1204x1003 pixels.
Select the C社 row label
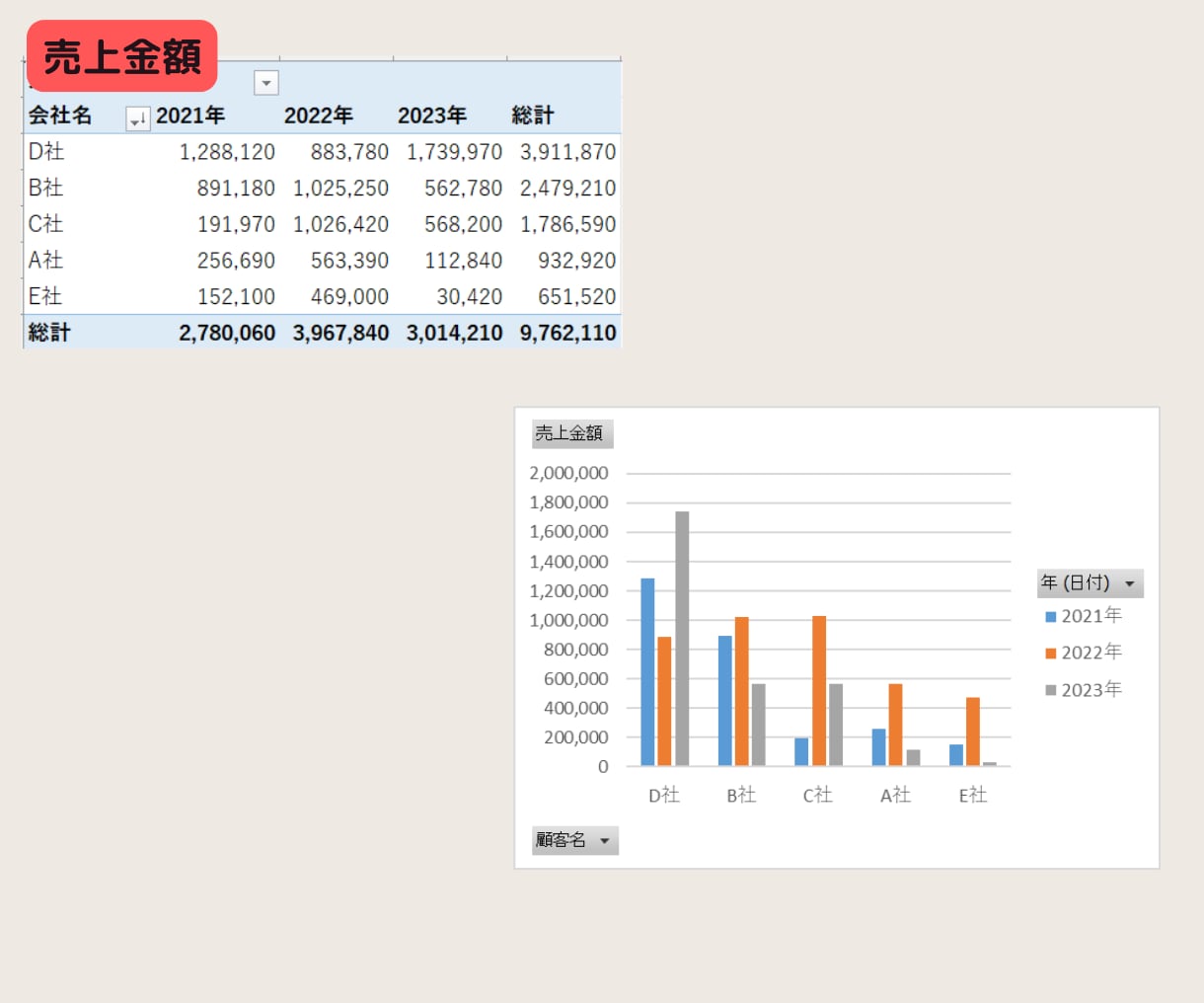[x=46, y=224]
